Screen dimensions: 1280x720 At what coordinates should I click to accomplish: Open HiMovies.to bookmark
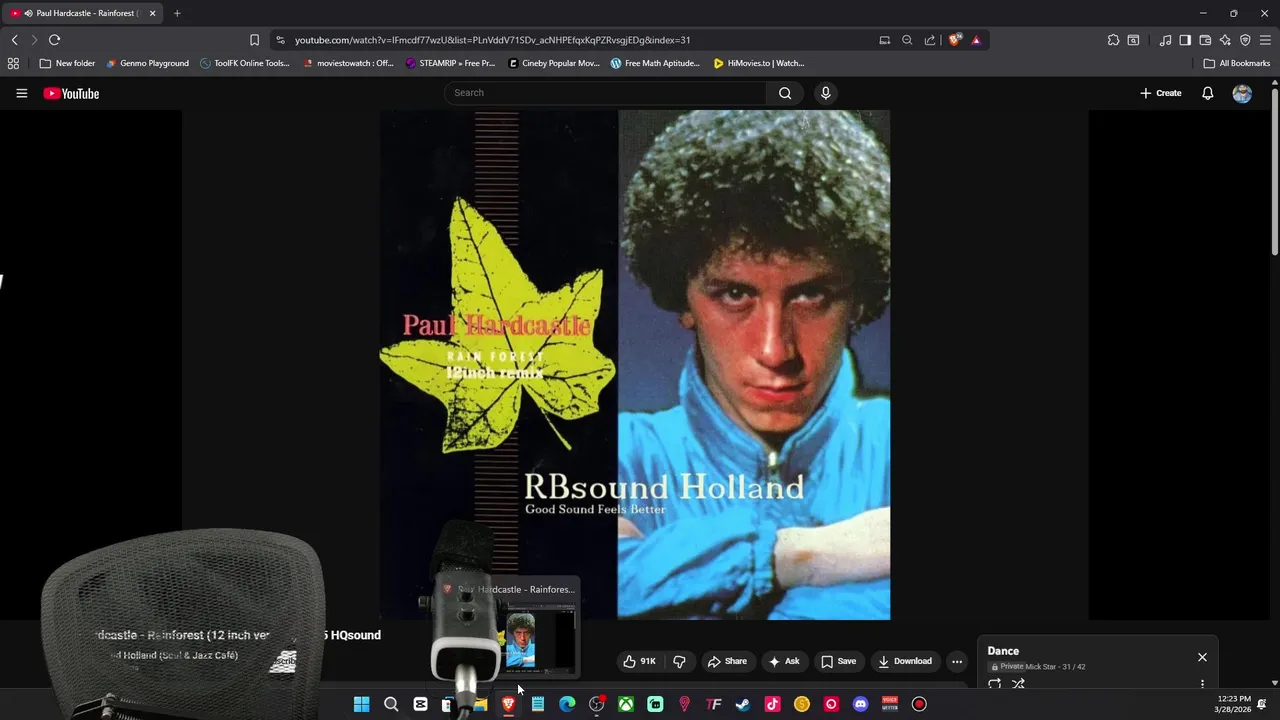pyautogui.click(x=758, y=63)
